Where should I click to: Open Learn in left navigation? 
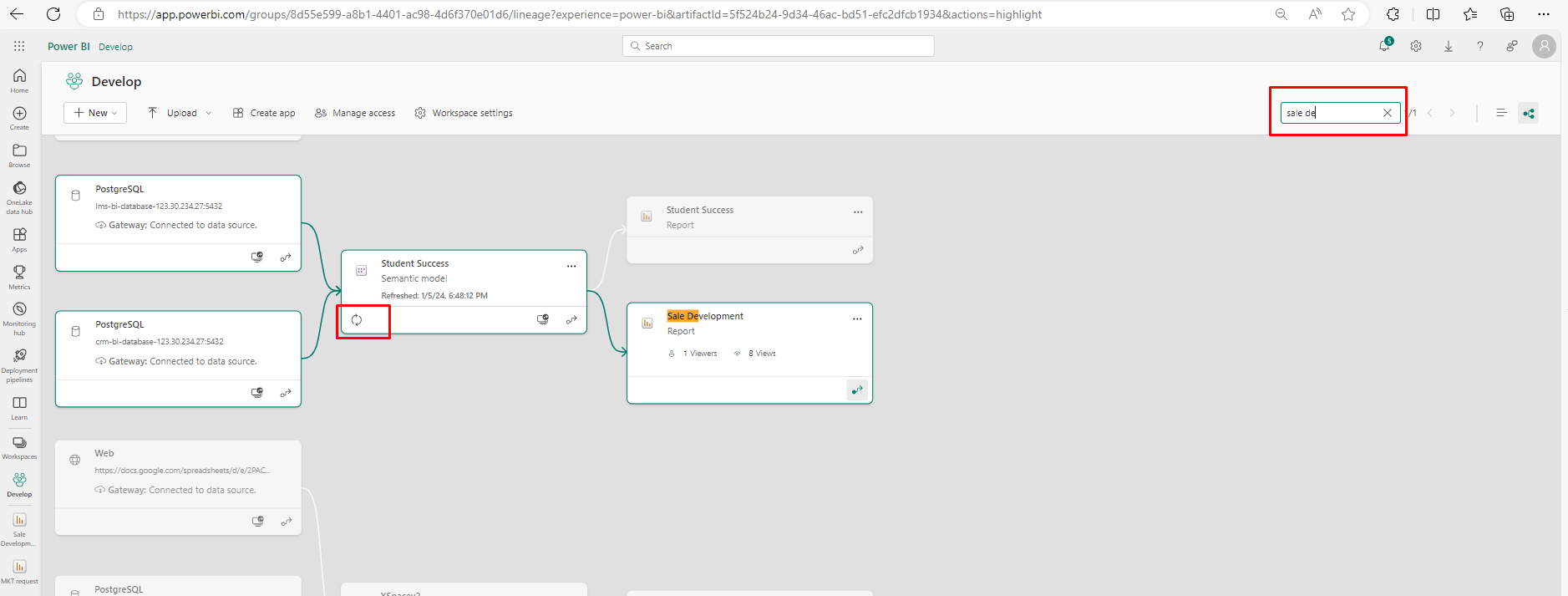(19, 408)
